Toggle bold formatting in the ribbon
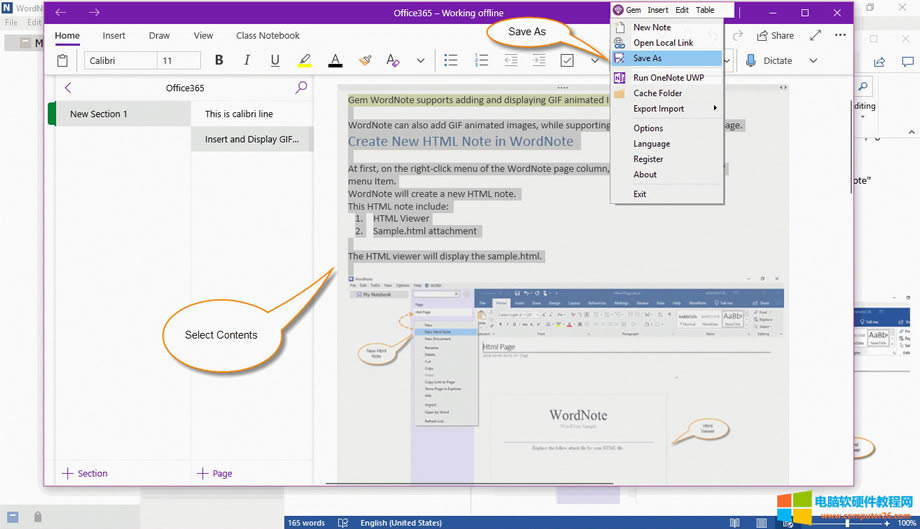Screen dimensions: 920x529 (x=219, y=61)
